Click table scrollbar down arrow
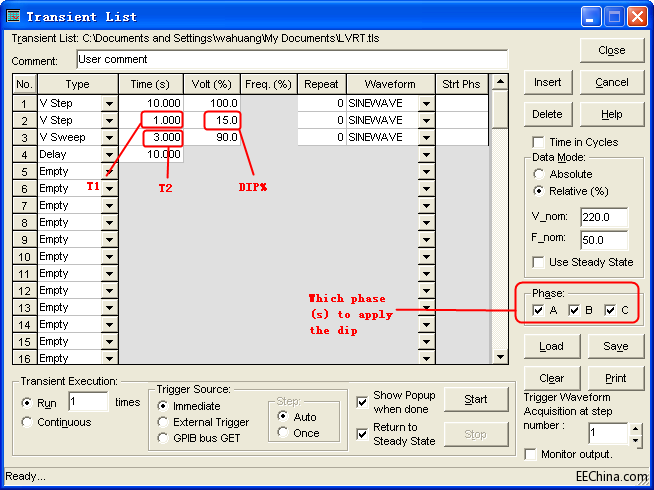The height and width of the screenshot is (490, 654). point(500,357)
